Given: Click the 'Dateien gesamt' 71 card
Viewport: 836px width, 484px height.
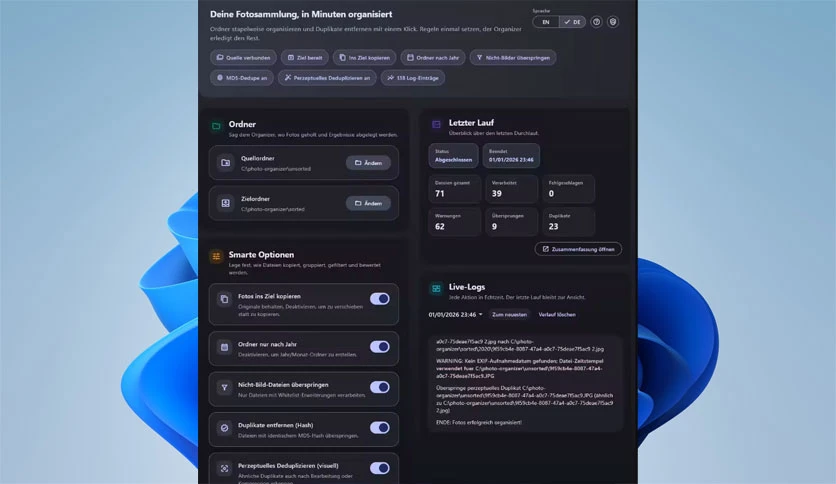Looking at the screenshot, I should [454, 189].
